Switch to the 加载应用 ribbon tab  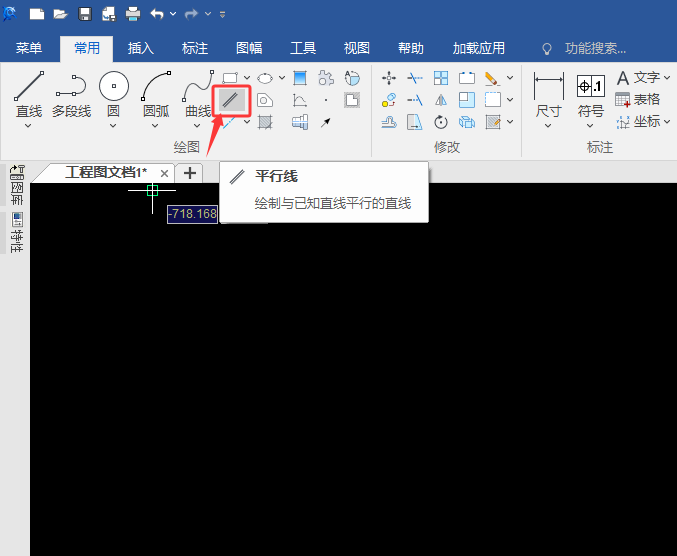(478, 48)
